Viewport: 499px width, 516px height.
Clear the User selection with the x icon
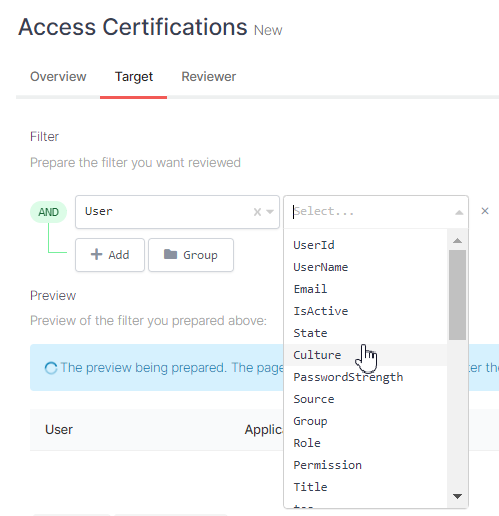coord(257,212)
